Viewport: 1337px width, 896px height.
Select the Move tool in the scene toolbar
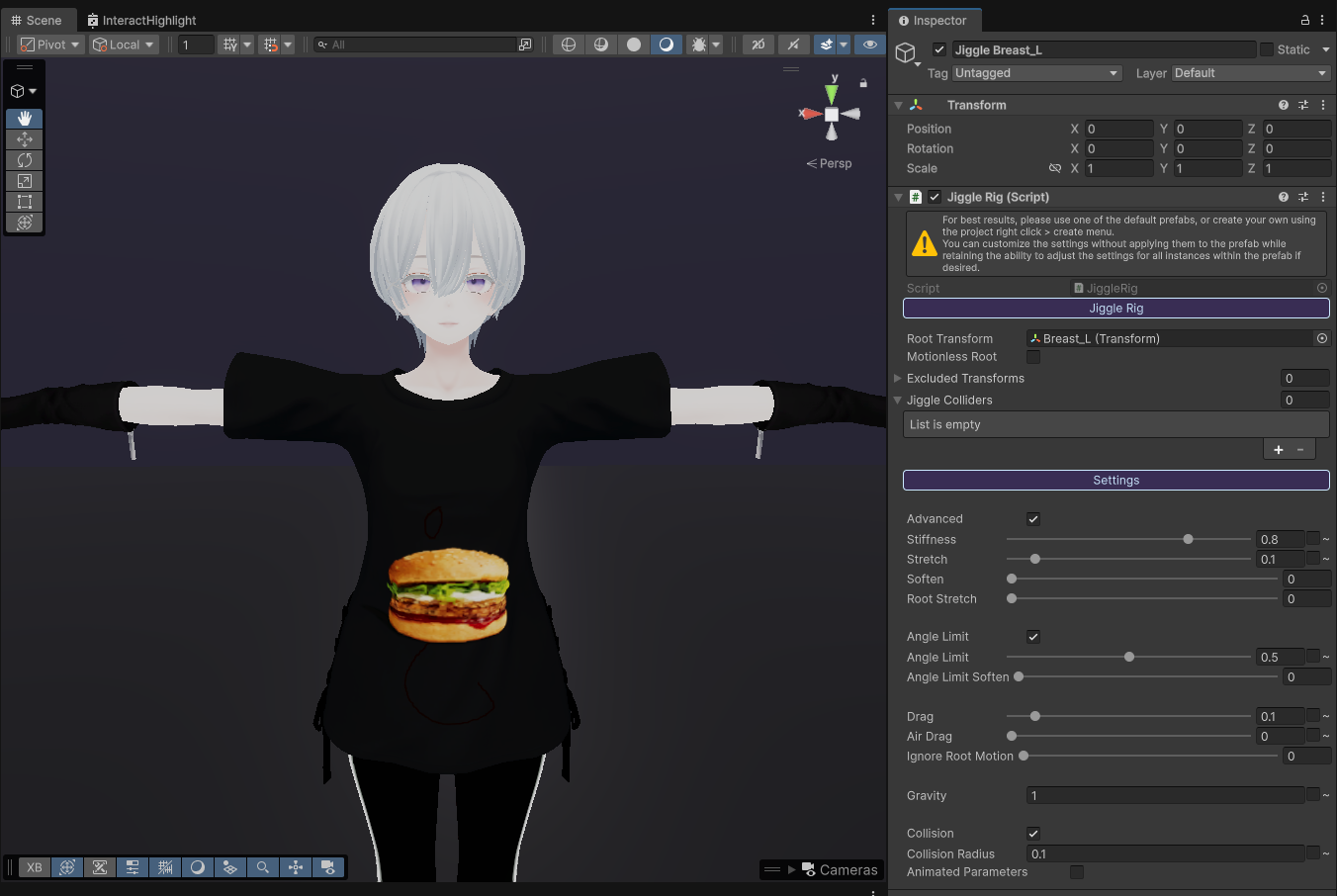pos(24,138)
